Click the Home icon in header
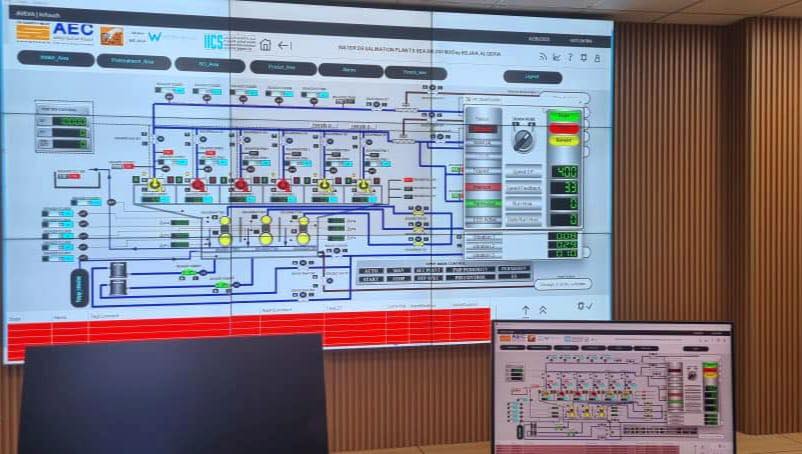 point(265,44)
